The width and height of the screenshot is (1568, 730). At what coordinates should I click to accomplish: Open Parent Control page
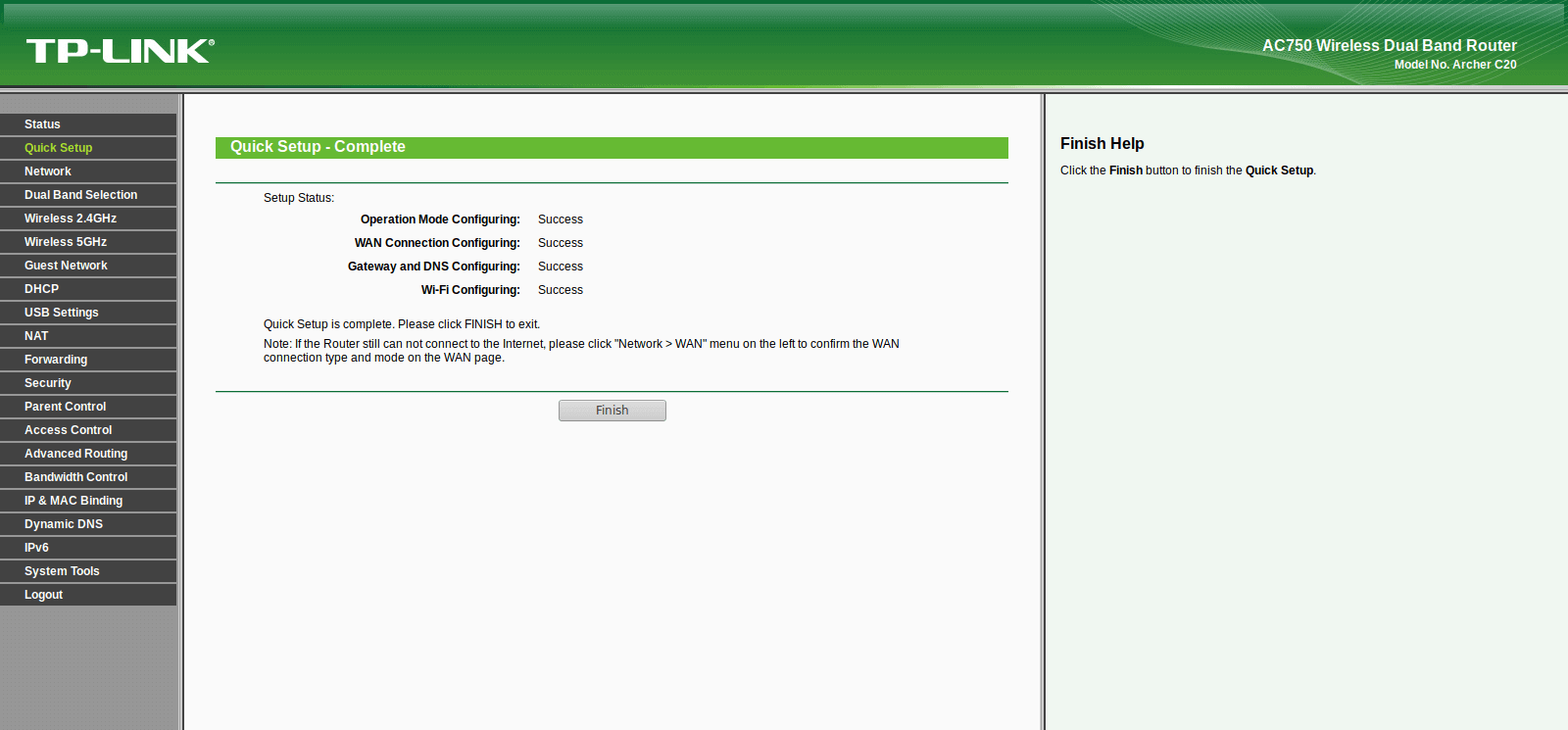coord(88,407)
